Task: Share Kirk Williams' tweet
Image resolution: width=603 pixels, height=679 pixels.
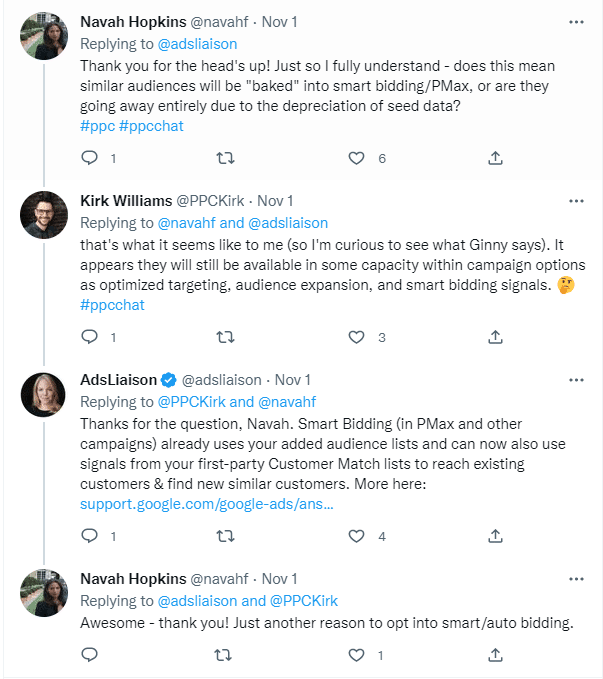Action: 495,337
